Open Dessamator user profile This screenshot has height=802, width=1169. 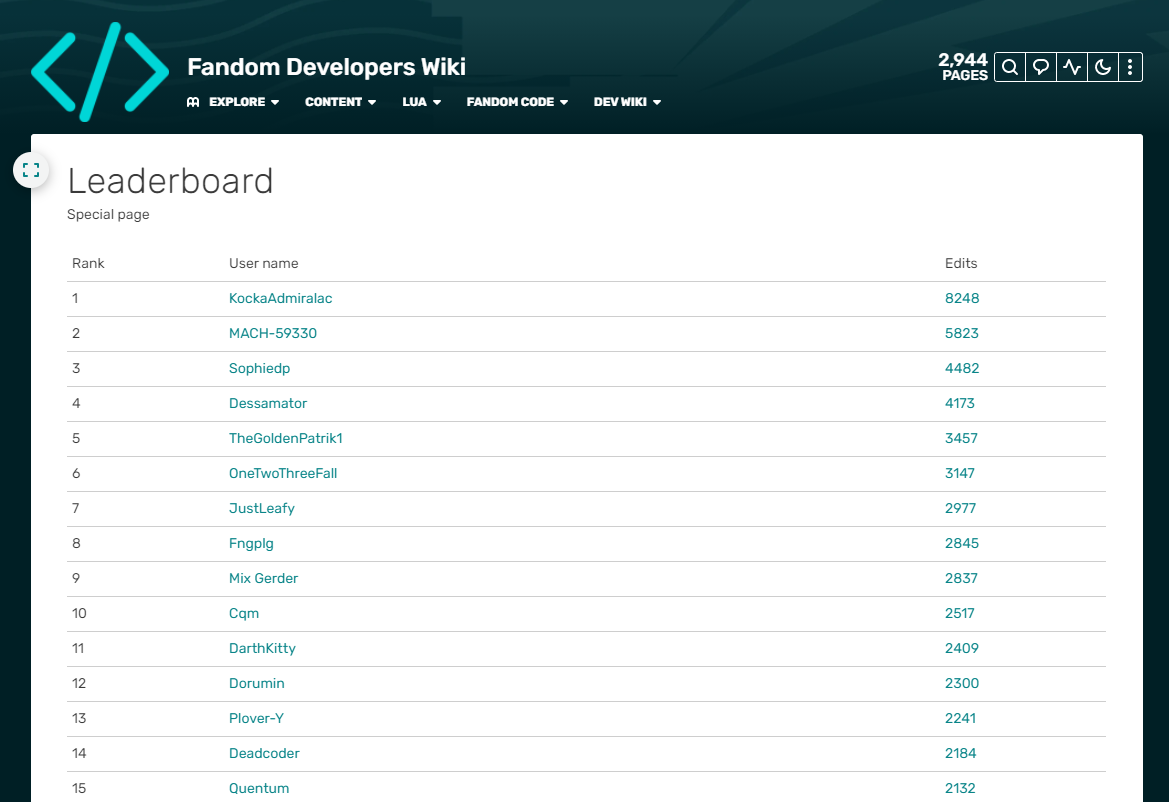coord(268,403)
